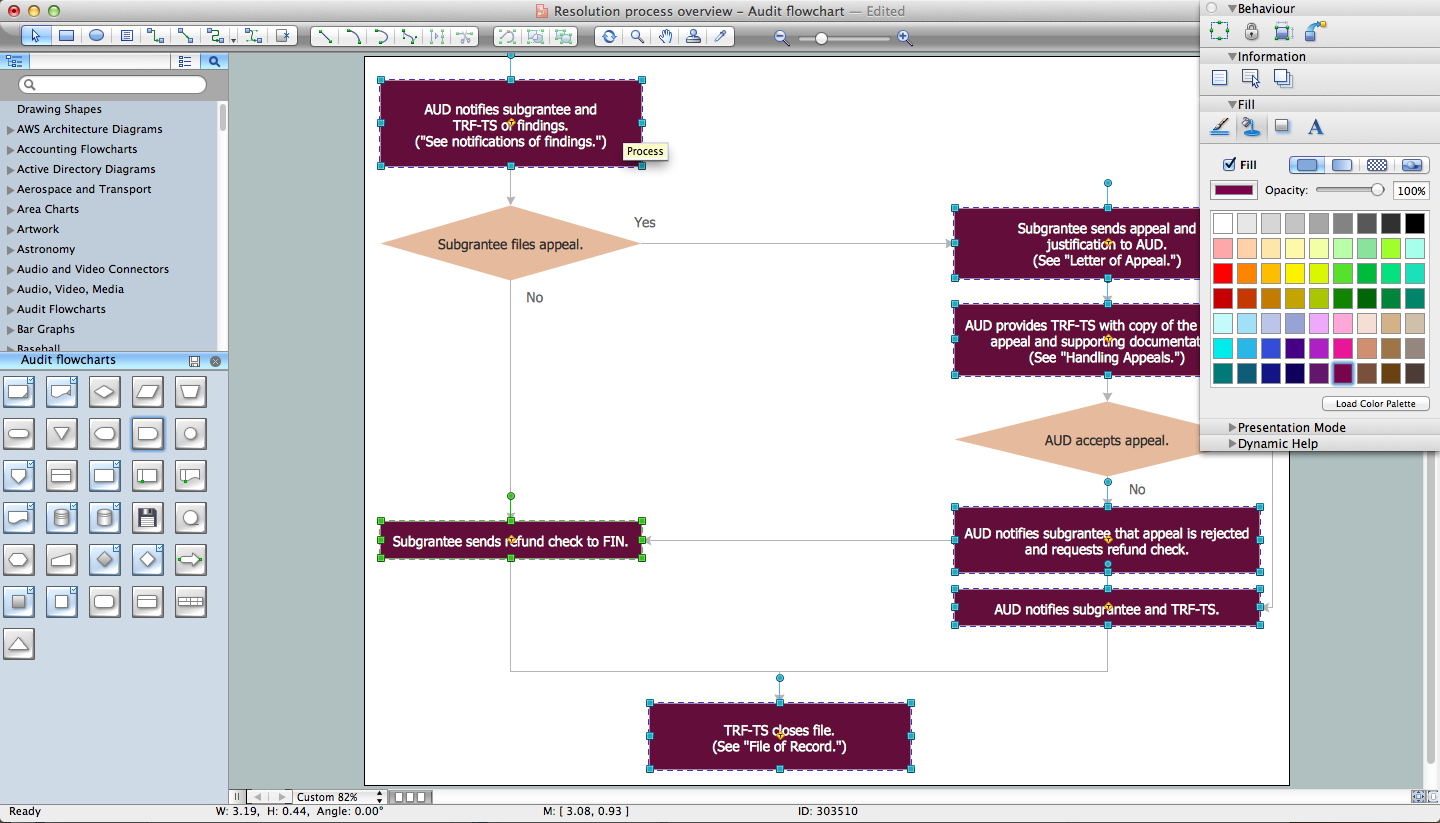Click the shadow settings icon in Fill panel
Image resolution: width=1440 pixels, height=823 pixels.
1282,127
